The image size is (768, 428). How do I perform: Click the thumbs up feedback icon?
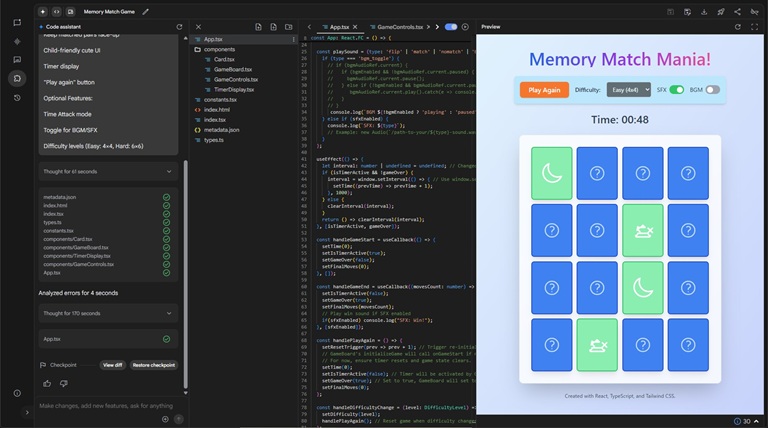point(47,383)
